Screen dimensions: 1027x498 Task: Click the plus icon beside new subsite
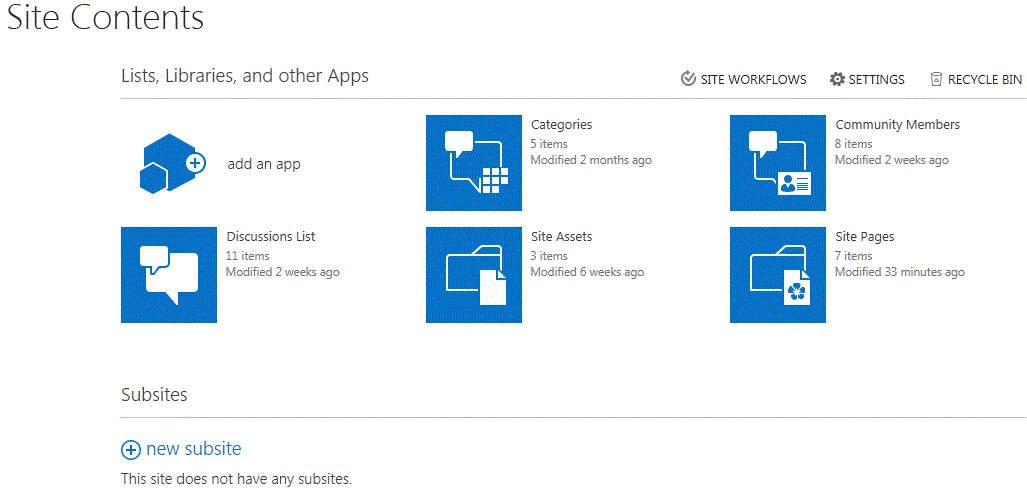(x=130, y=450)
